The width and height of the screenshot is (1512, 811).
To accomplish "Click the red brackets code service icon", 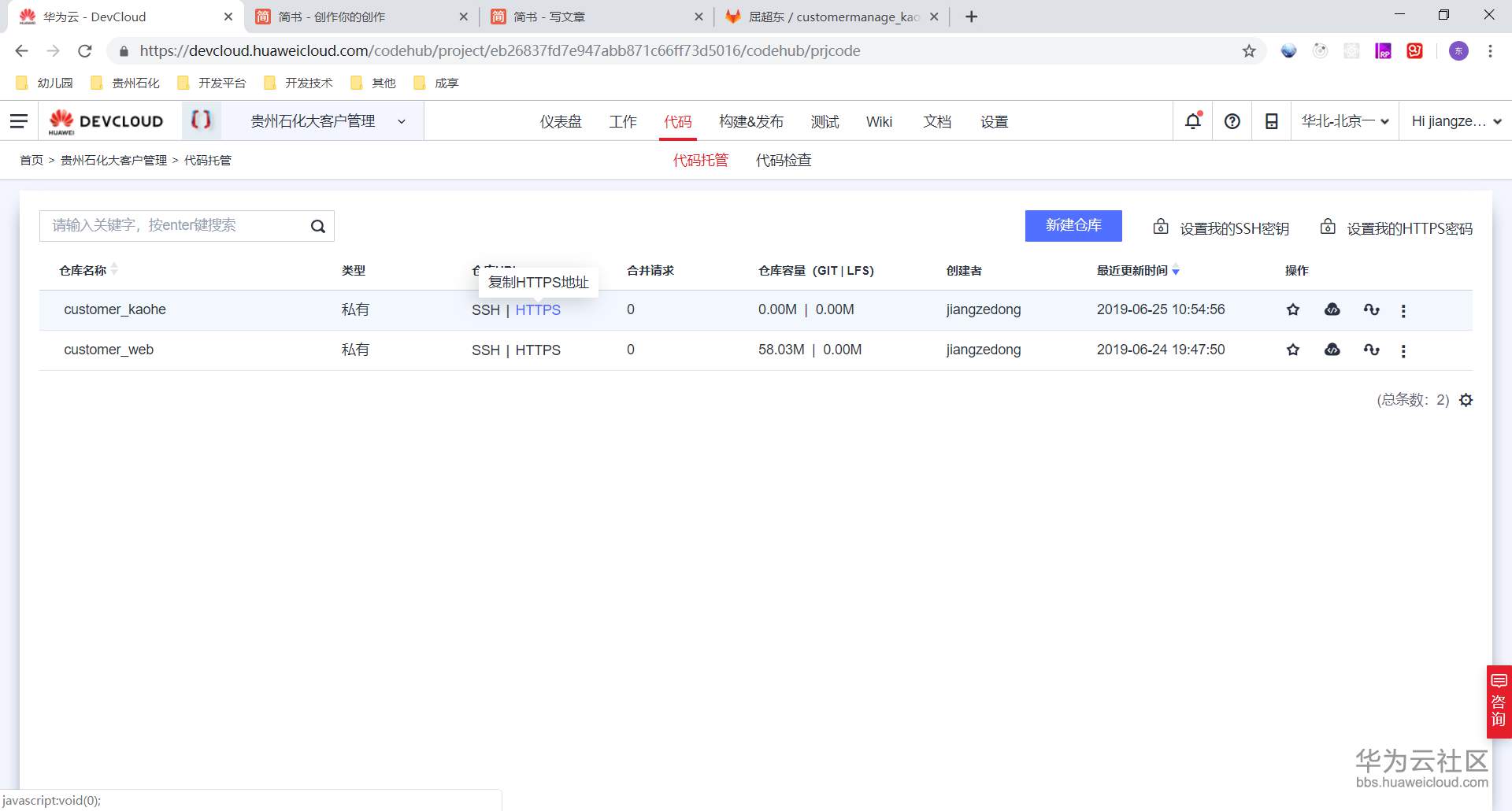I will [x=202, y=120].
